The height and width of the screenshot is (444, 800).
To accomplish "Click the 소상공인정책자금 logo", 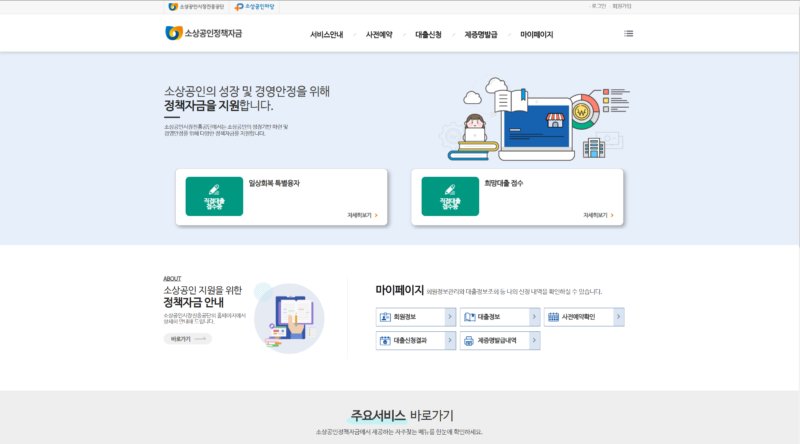I will coord(204,33).
